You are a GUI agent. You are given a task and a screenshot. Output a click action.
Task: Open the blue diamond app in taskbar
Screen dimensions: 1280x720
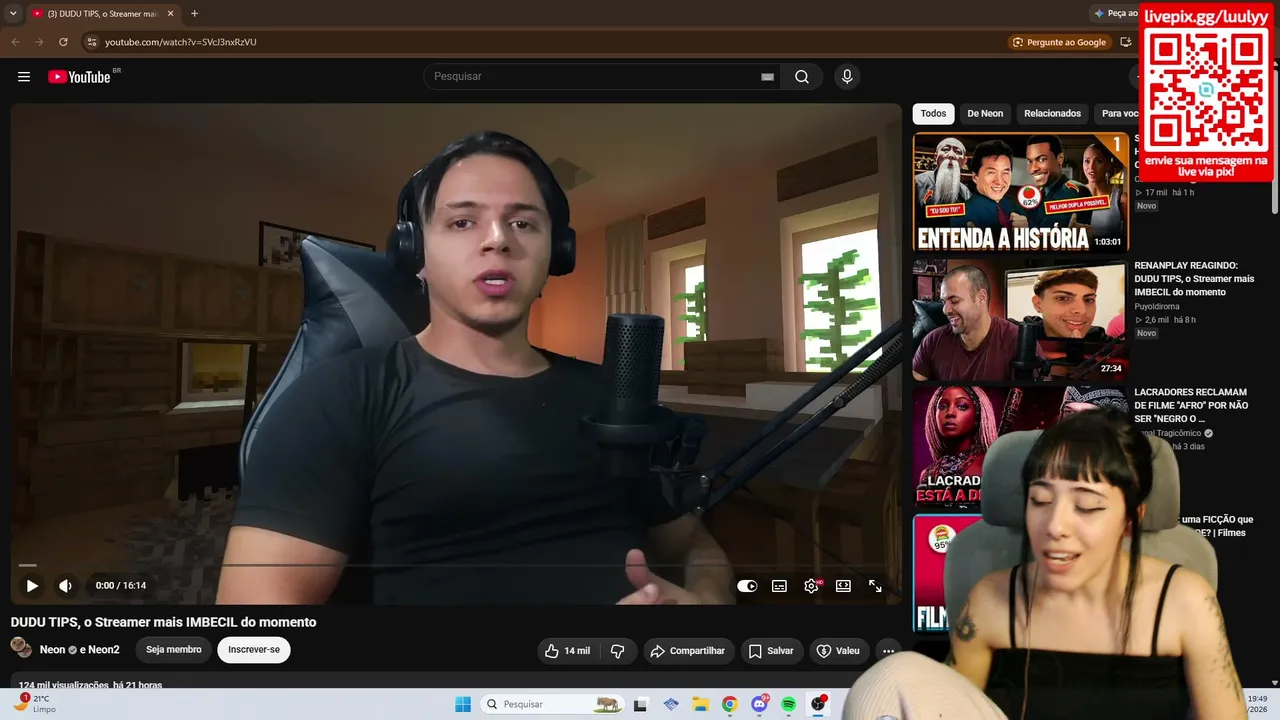click(x=671, y=704)
